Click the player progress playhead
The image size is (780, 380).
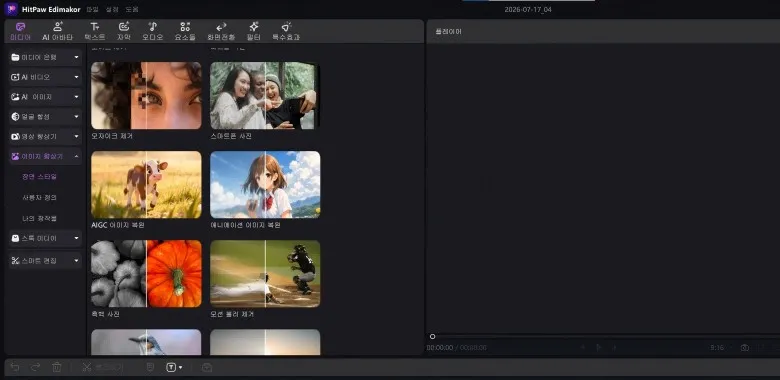[x=432, y=337]
